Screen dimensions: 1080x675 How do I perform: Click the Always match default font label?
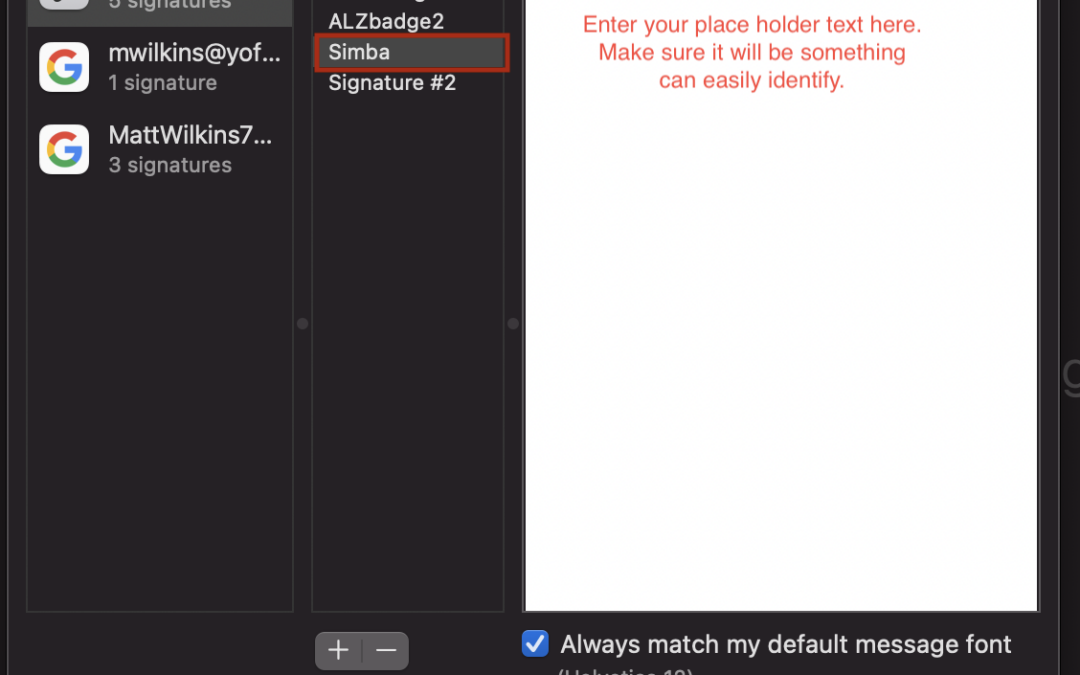(786, 644)
